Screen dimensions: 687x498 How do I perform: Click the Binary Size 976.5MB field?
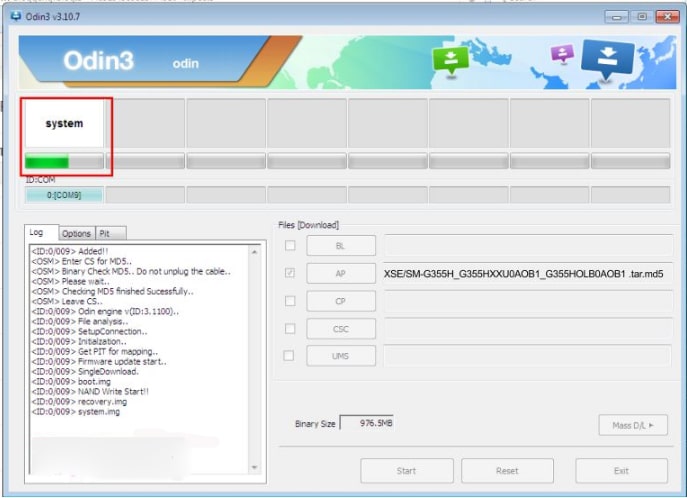[367, 423]
